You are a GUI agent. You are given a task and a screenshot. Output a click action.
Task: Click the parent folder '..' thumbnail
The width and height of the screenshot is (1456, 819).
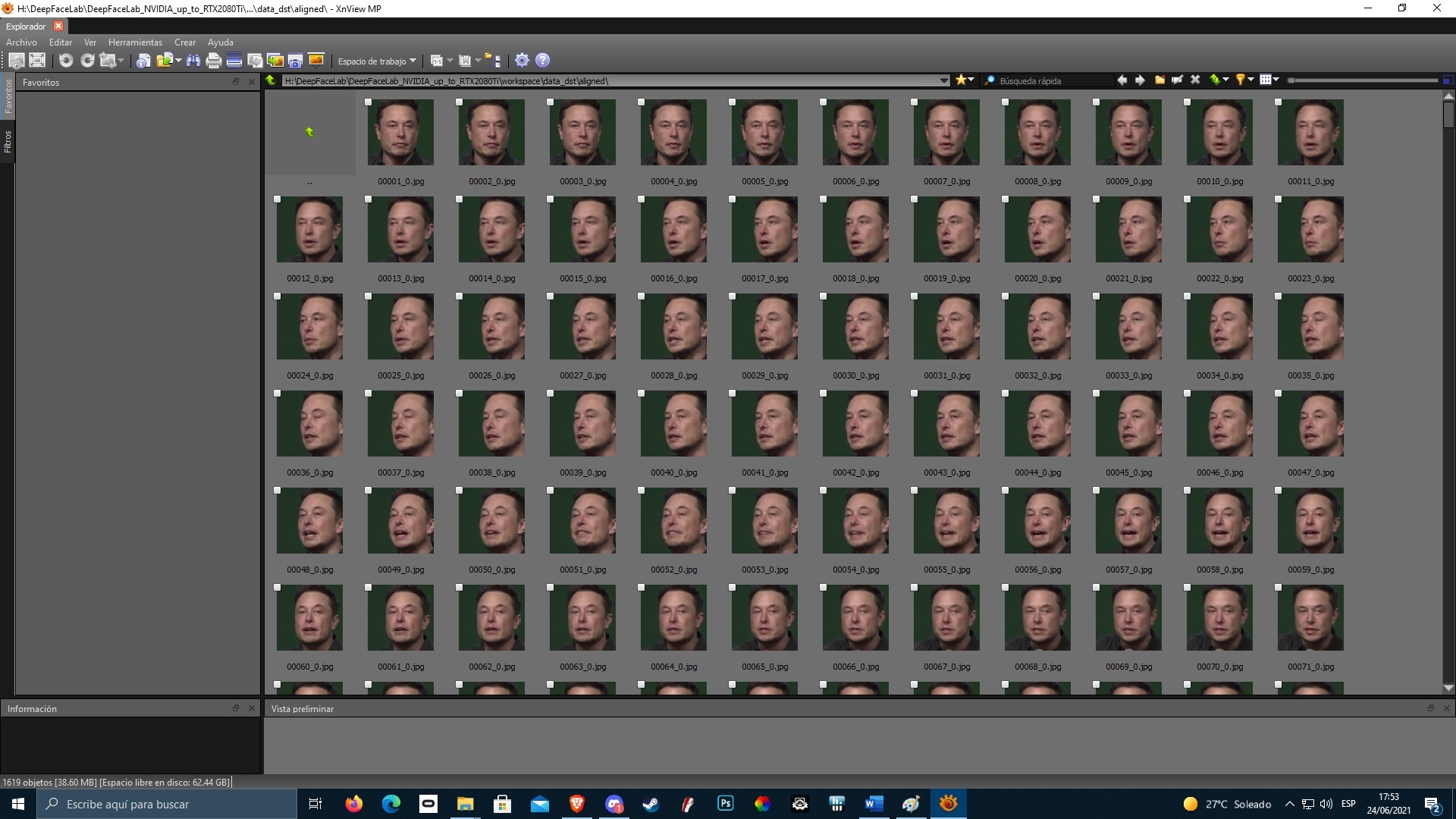coord(309,133)
